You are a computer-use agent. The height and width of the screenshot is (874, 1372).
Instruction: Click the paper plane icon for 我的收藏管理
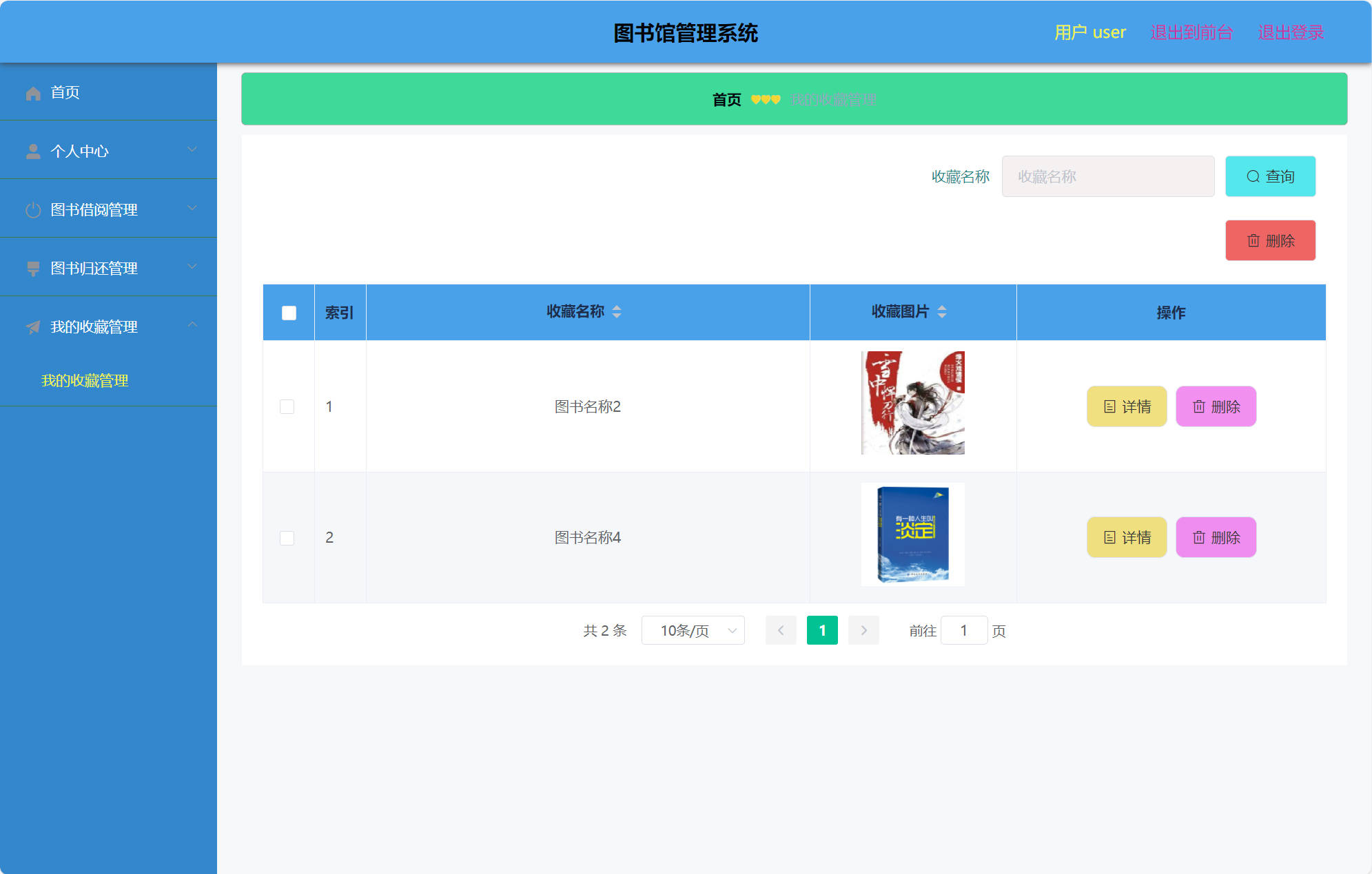click(34, 327)
